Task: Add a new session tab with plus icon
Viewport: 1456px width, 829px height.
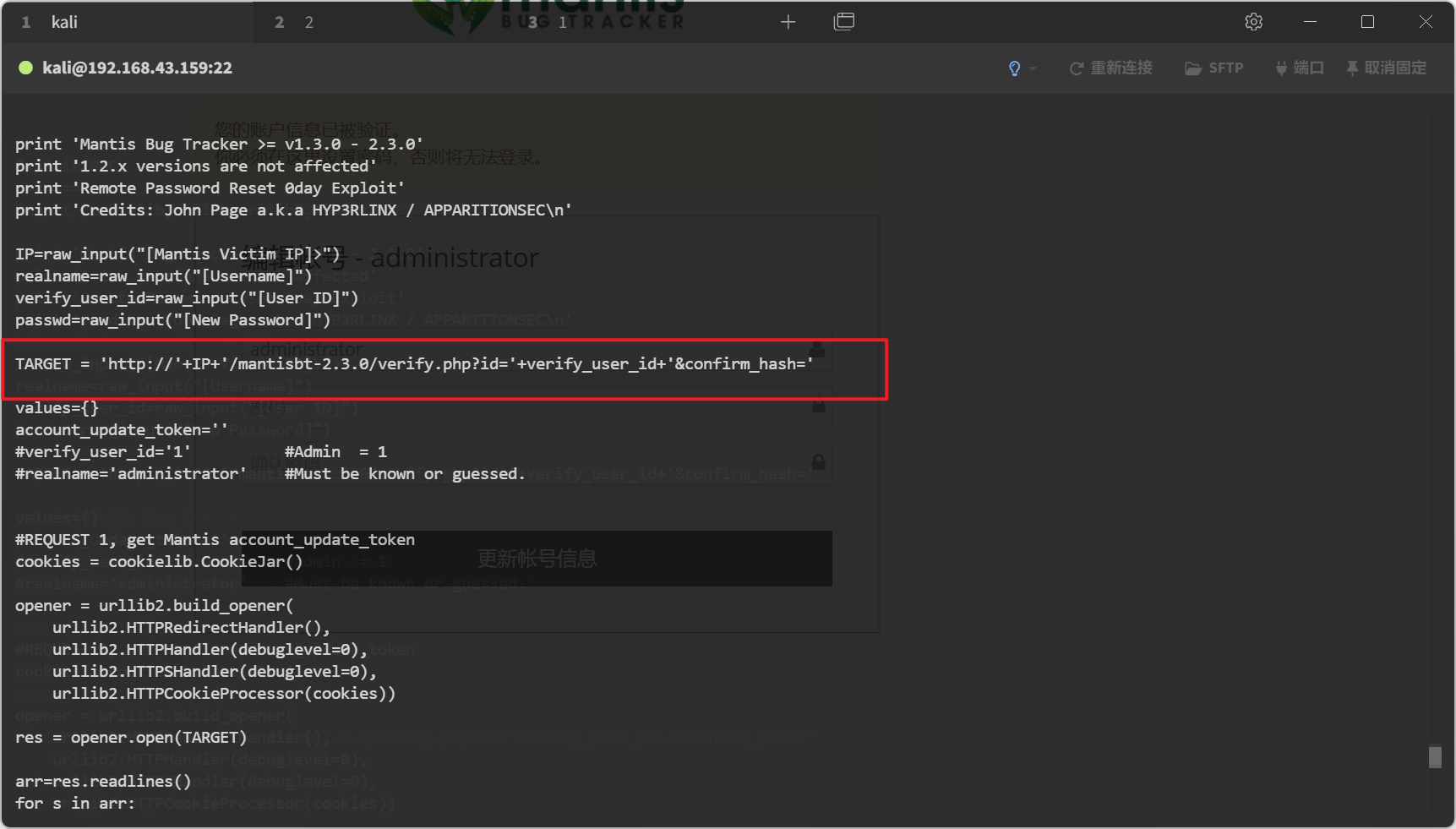Action: pos(788,22)
